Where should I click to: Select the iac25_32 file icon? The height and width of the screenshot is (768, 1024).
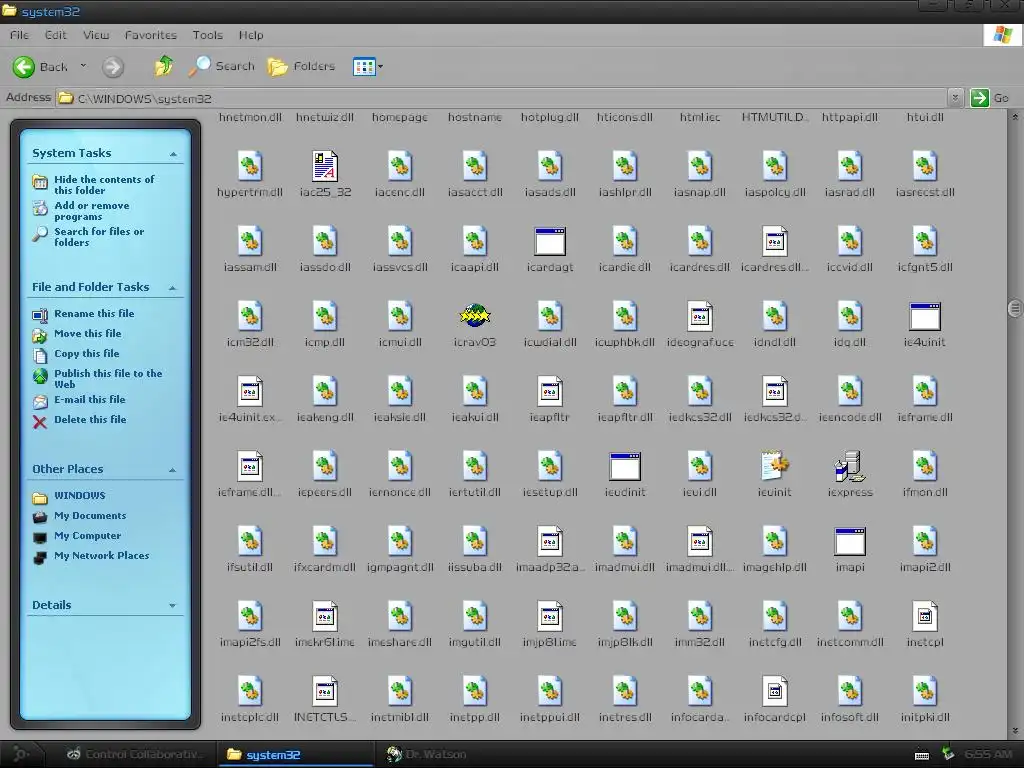pos(325,166)
